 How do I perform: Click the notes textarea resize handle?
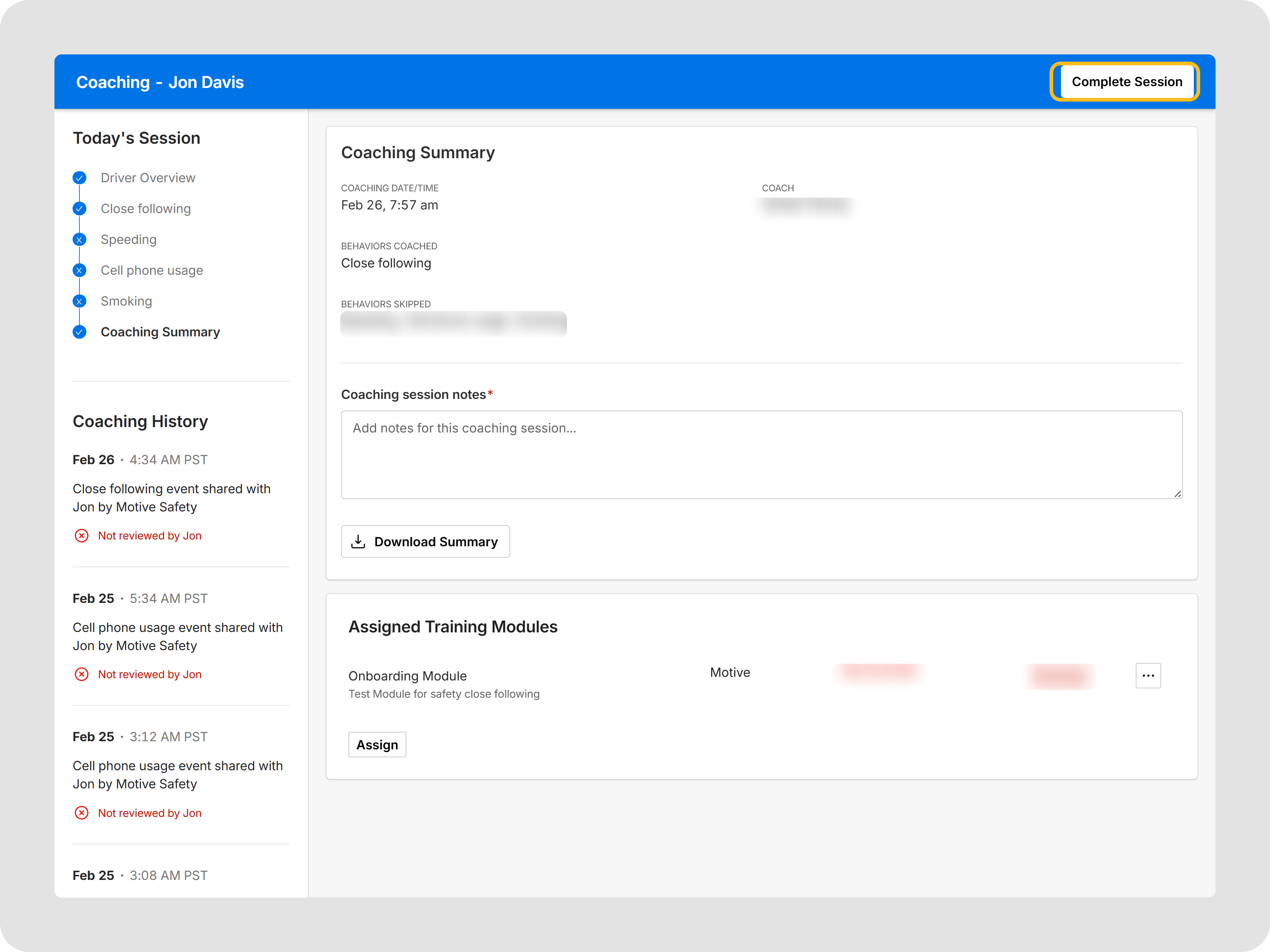[1177, 494]
